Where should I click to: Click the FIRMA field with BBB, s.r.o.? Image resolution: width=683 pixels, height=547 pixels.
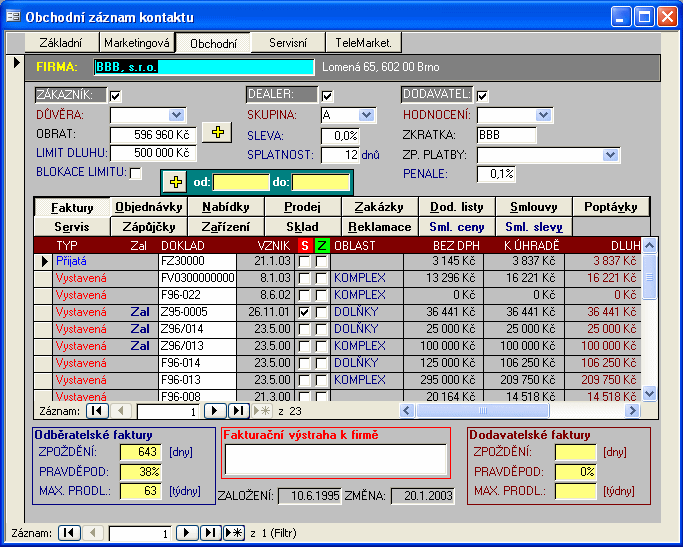[204, 67]
